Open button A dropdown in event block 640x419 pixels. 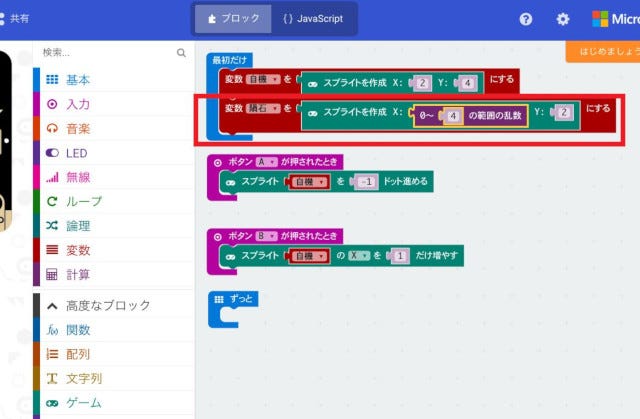pyautogui.click(x=266, y=162)
